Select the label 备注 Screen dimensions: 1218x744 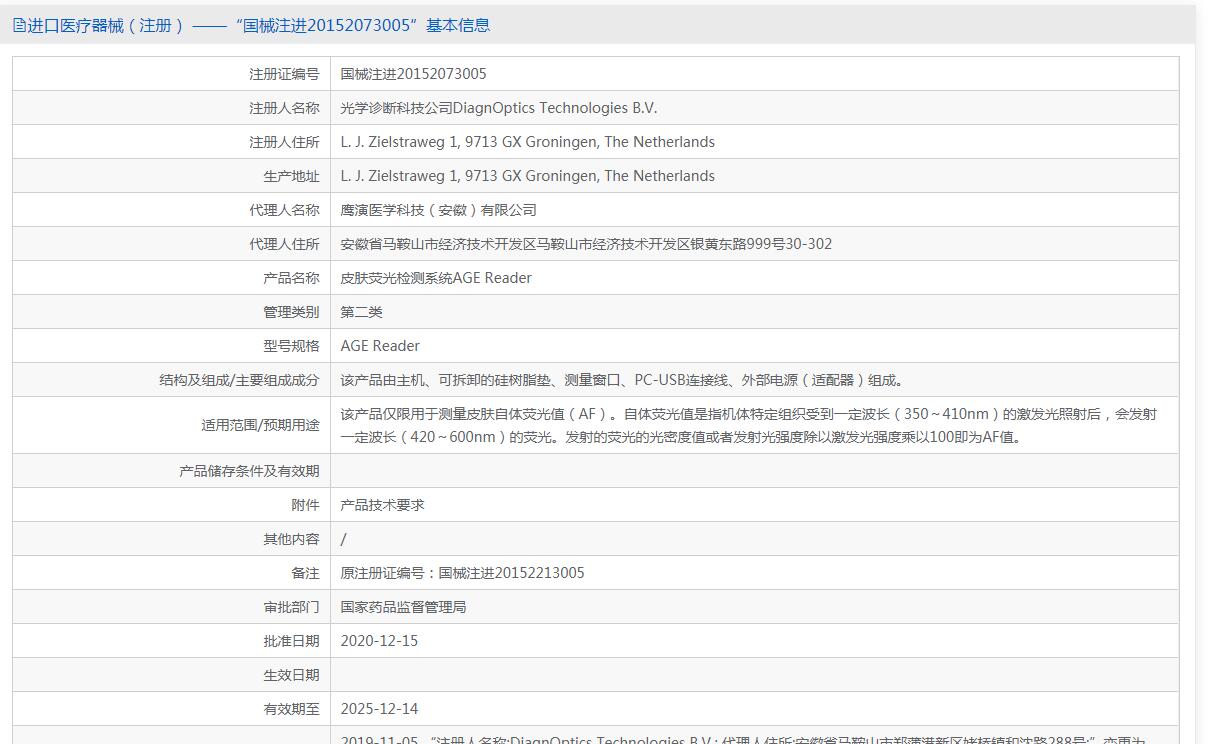[305, 573]
